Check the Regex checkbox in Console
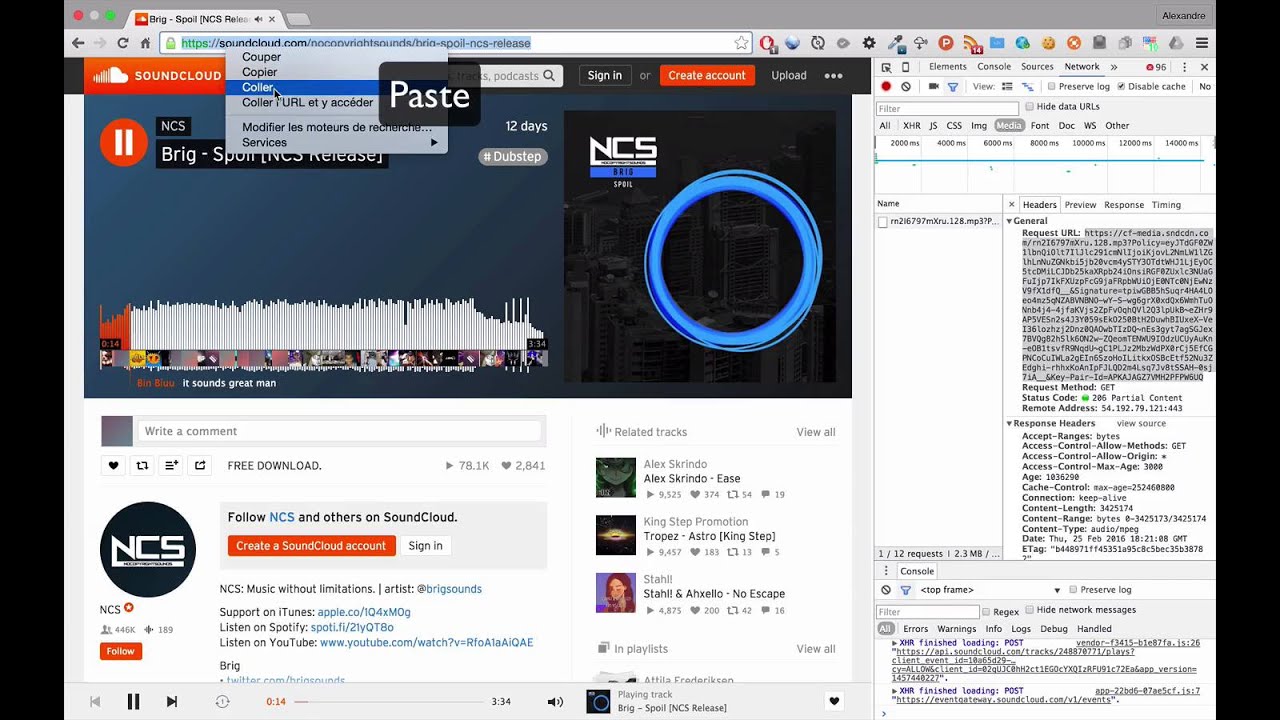Image resolution: width=1280 pixels, height=720 pixels. click(x=986, y=612)
